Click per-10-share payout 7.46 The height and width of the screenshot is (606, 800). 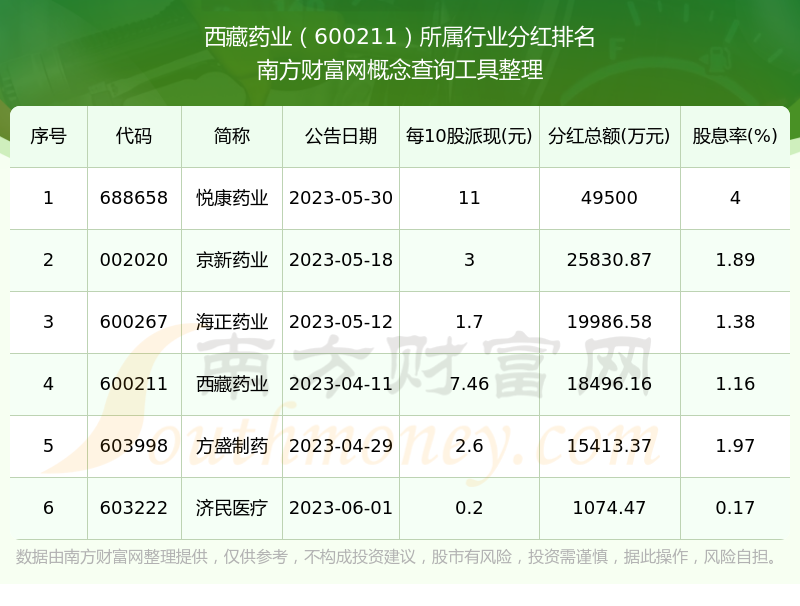pos(469,384)
